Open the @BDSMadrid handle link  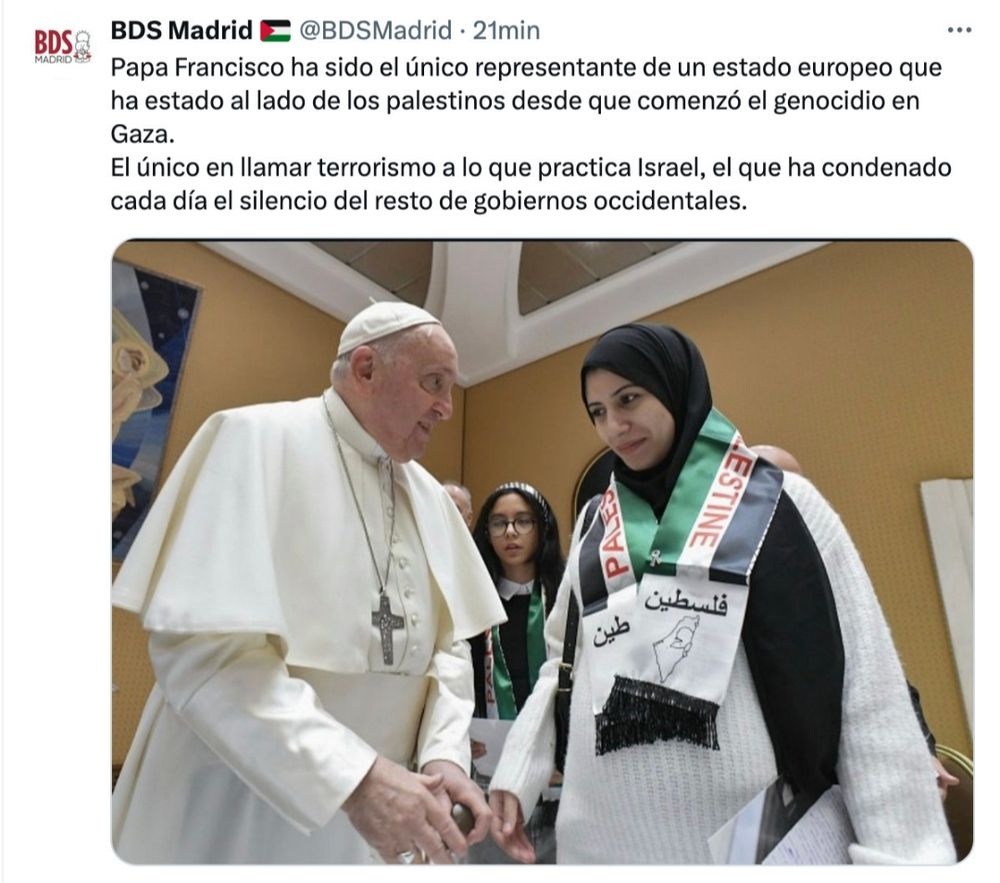click(376, 30)
